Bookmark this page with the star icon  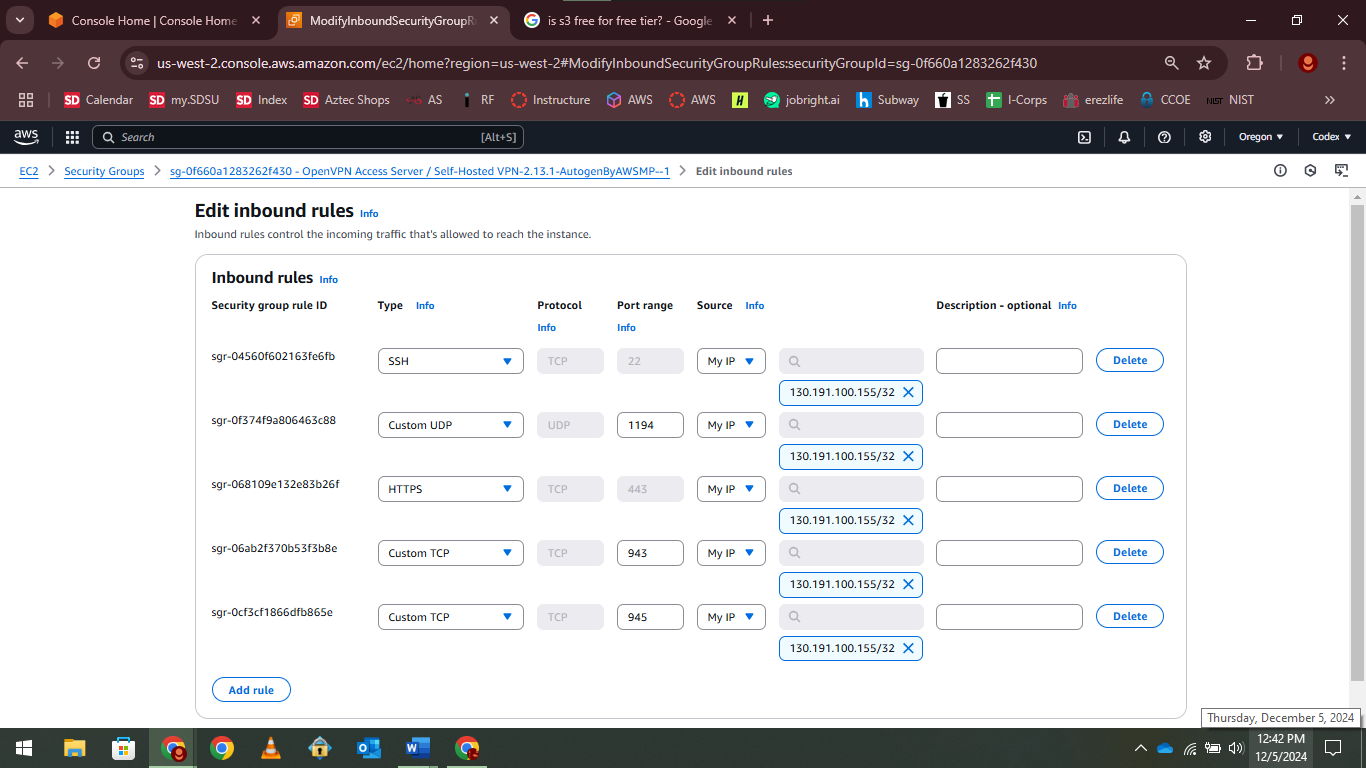1204,63
